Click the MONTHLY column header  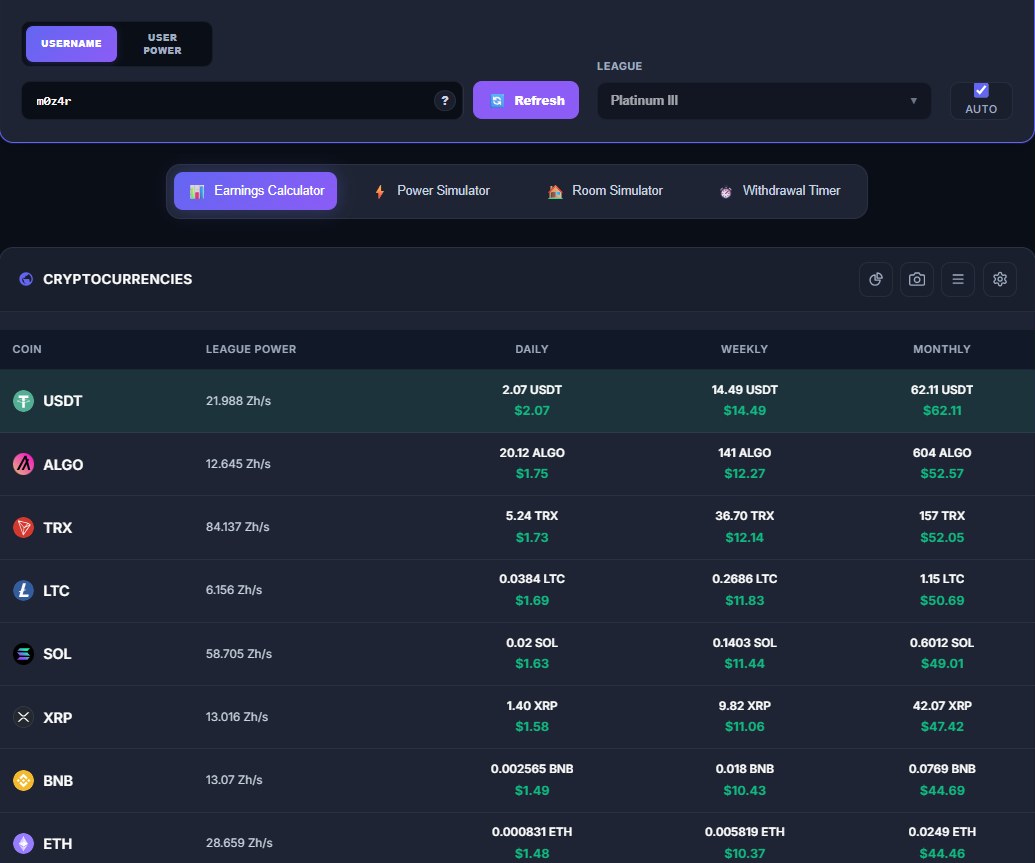click(942, 349)
